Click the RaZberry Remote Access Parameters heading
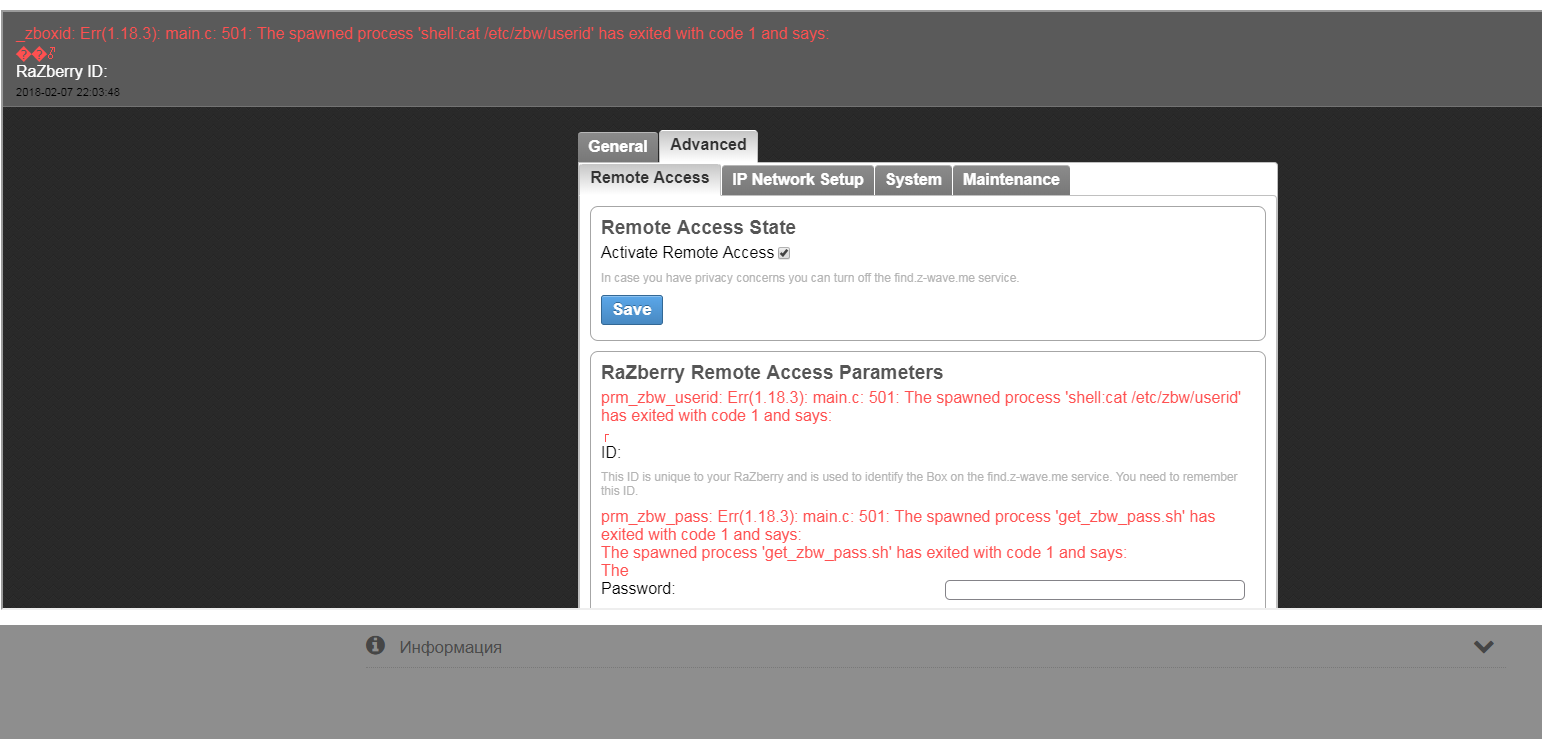Screen dimensions: 1542x739 pos(772,373)
